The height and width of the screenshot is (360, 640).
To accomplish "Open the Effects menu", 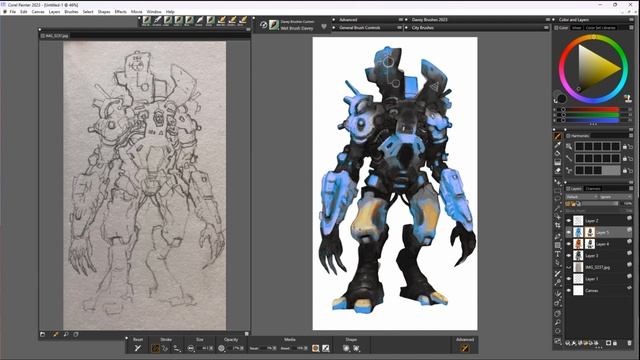I will 120,12.
